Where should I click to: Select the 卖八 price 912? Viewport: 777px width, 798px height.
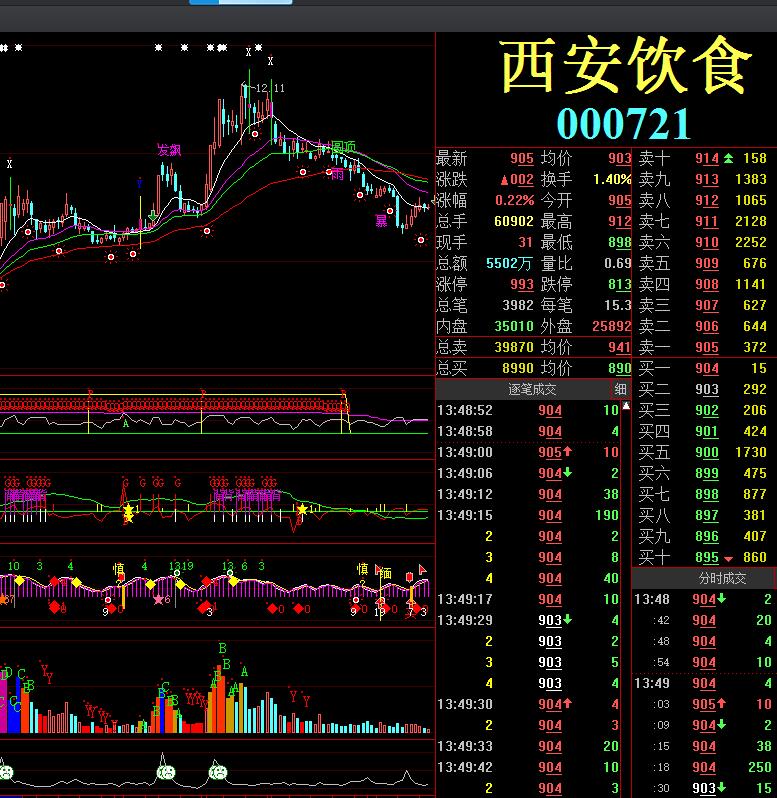click(x=707, y=201)
